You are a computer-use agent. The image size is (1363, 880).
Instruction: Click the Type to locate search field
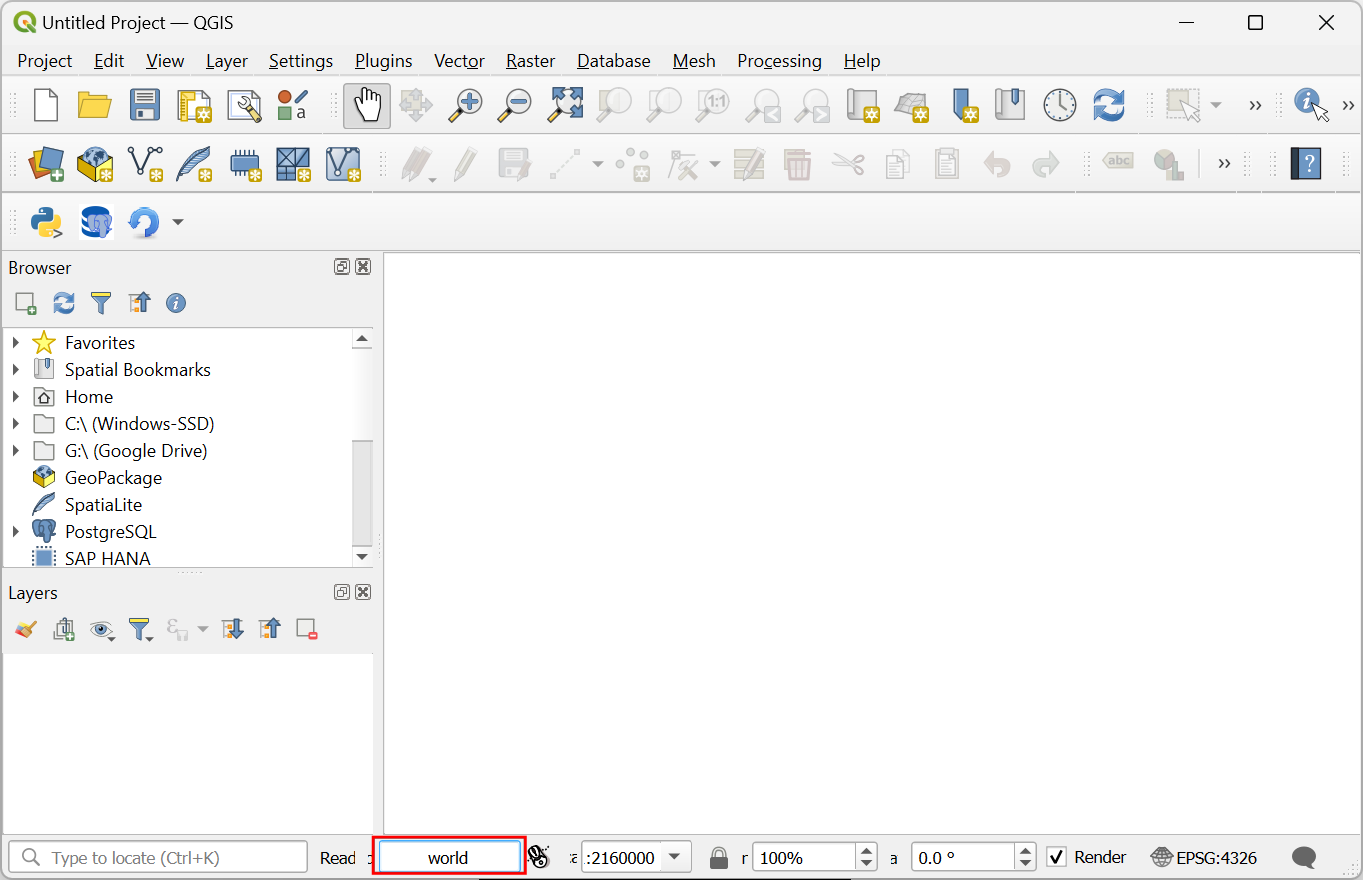158,857
